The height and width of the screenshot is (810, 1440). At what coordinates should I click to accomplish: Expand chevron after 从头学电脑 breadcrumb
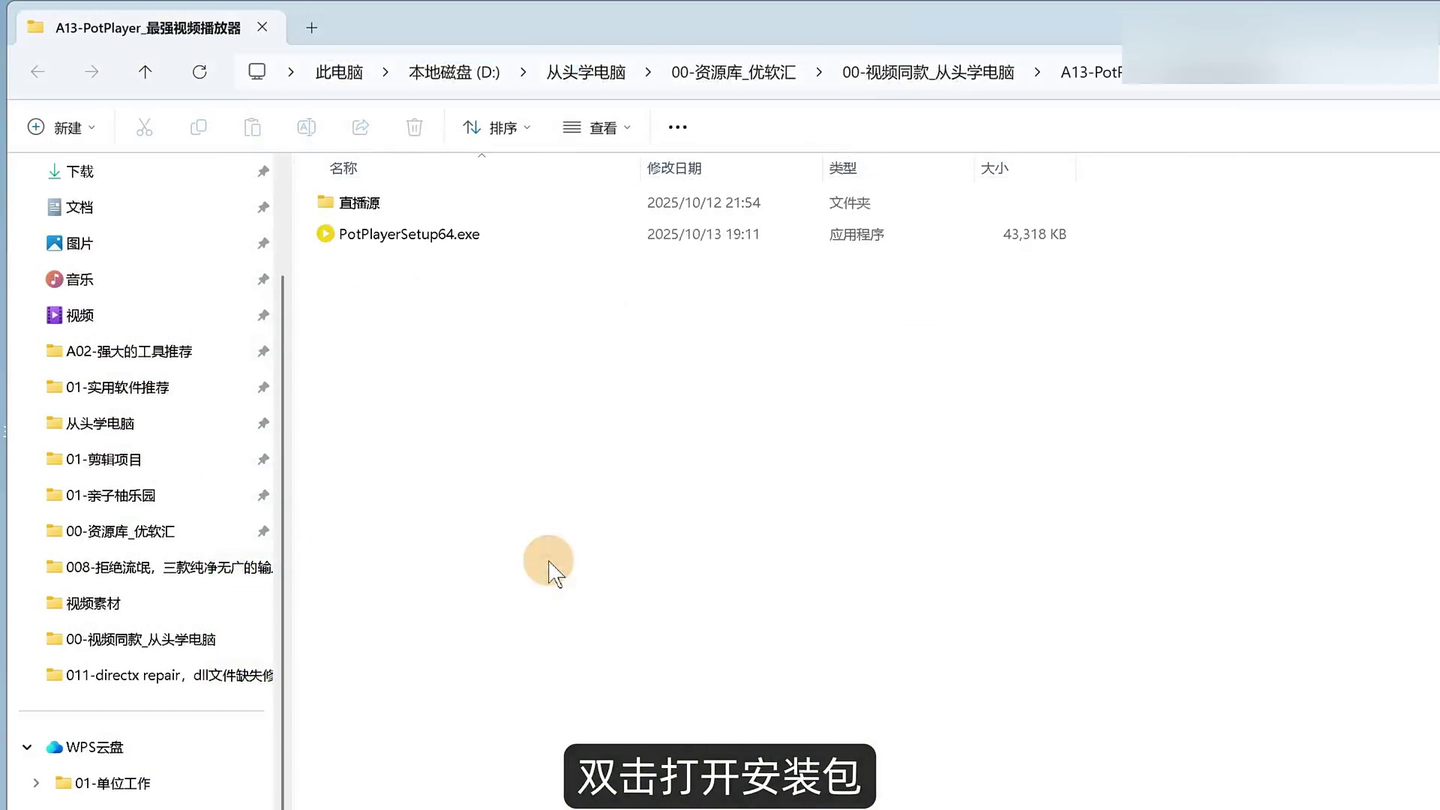[x=648, y=72]
